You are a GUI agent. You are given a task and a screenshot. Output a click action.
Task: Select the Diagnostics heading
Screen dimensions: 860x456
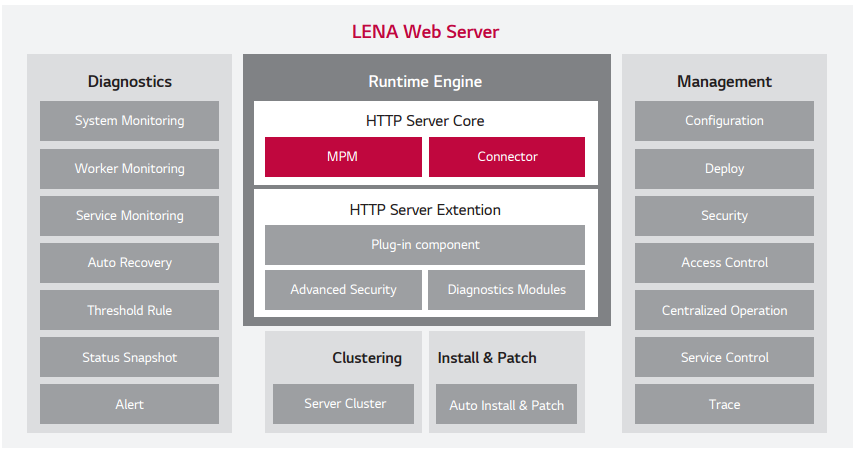pos(129,81)
